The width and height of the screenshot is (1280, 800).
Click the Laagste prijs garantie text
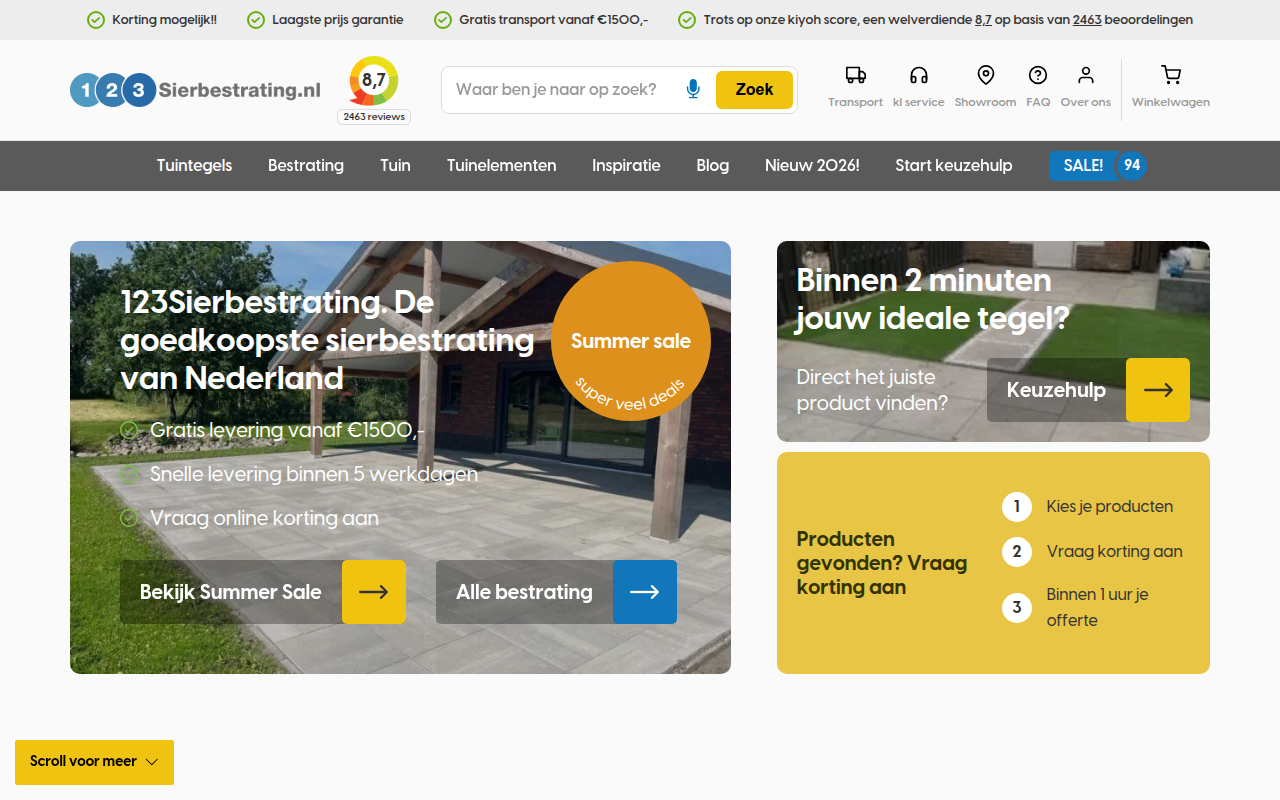pyautogui.click(x=338, y=20)
